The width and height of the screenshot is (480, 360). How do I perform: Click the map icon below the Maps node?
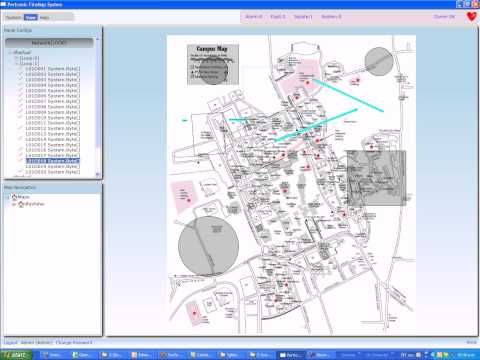[x=21, y=204]
